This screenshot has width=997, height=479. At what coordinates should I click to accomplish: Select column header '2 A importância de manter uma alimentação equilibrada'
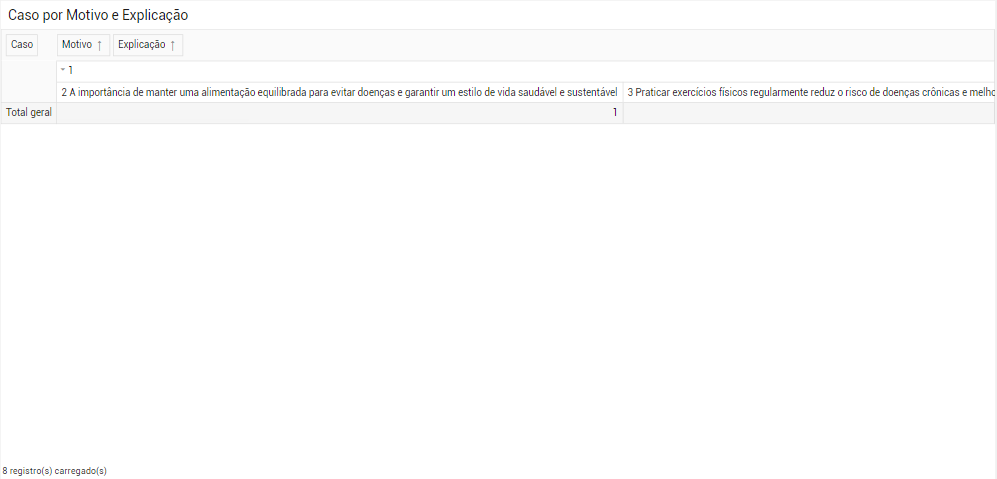340,92
